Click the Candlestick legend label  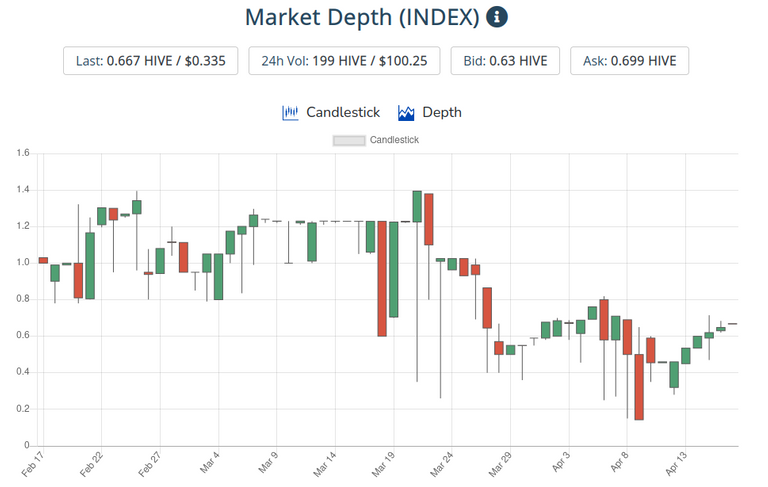point(394,140)
